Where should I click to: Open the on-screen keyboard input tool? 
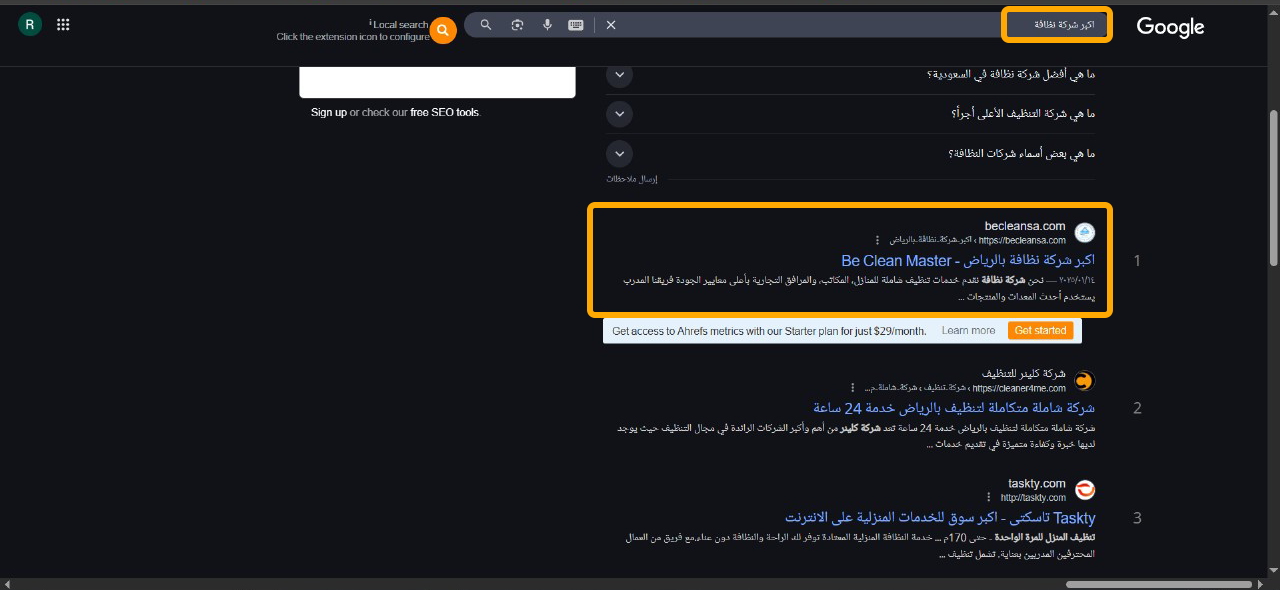(x=576, y=25)
